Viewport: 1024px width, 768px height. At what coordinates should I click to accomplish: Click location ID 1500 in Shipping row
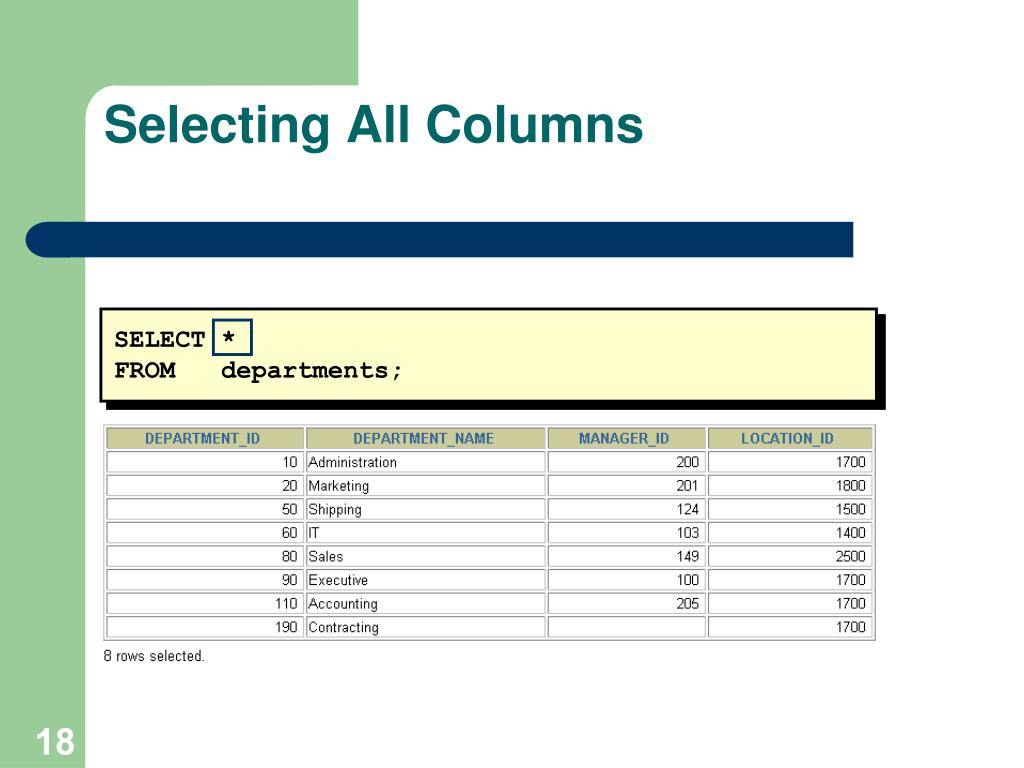790,509
